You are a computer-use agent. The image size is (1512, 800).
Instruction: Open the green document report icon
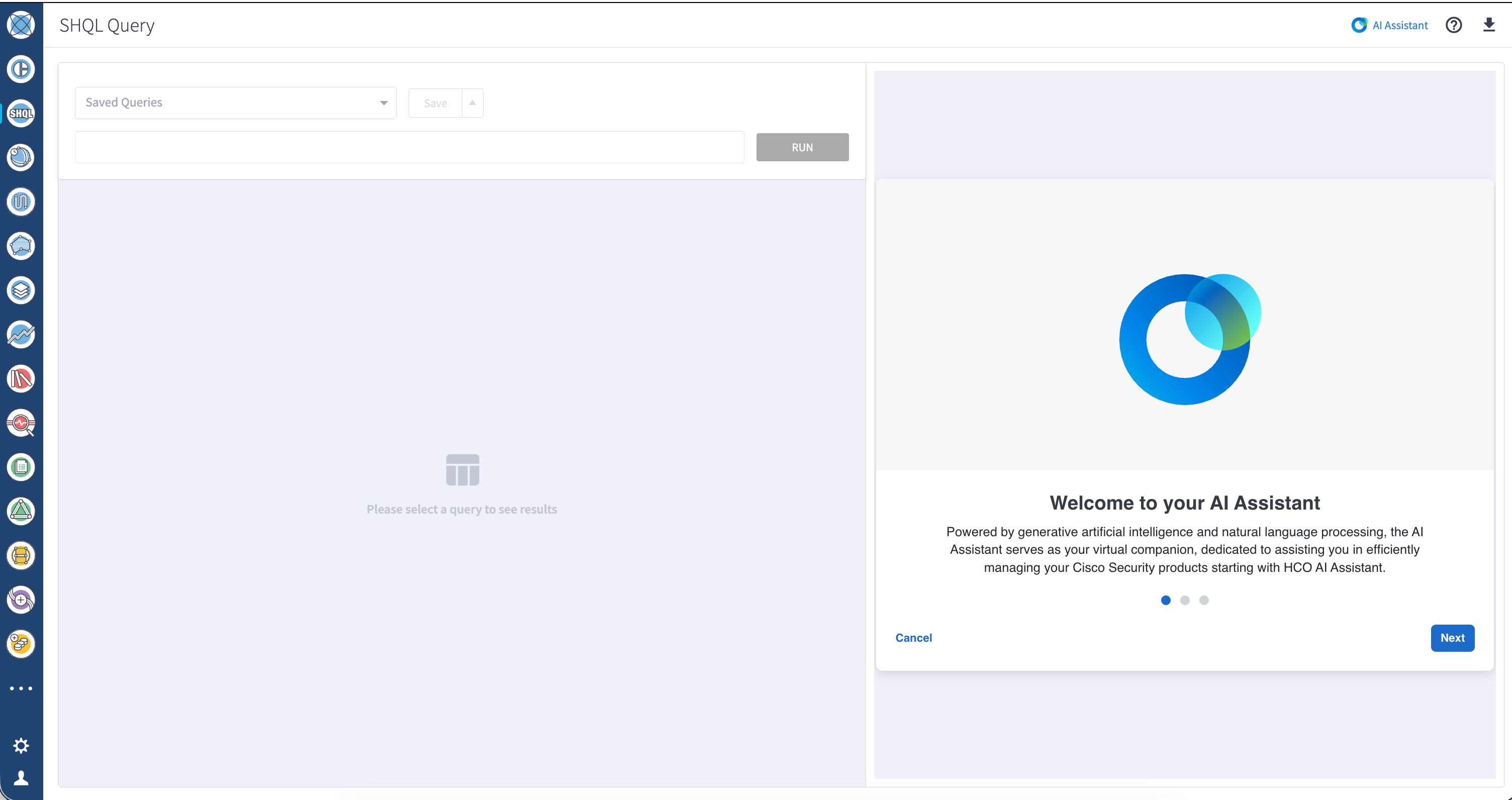(x=21, y=467)
